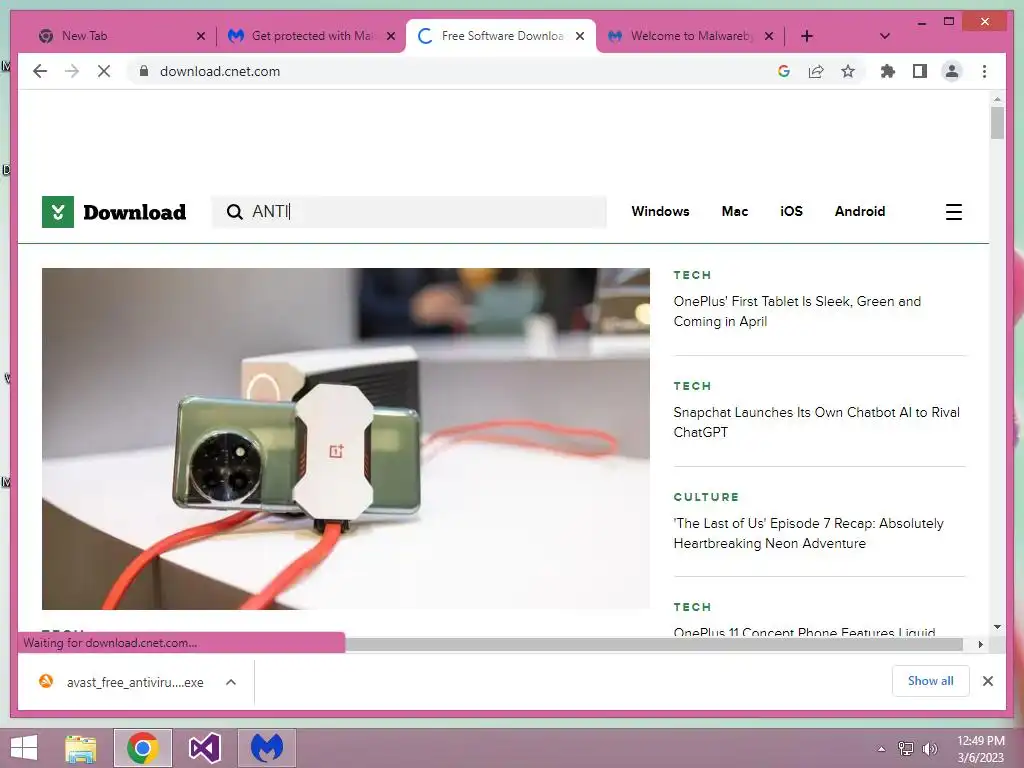Open File Explorer from taskbar
The height and width of the screenshot is (768, 1024).
pos(80,748)
